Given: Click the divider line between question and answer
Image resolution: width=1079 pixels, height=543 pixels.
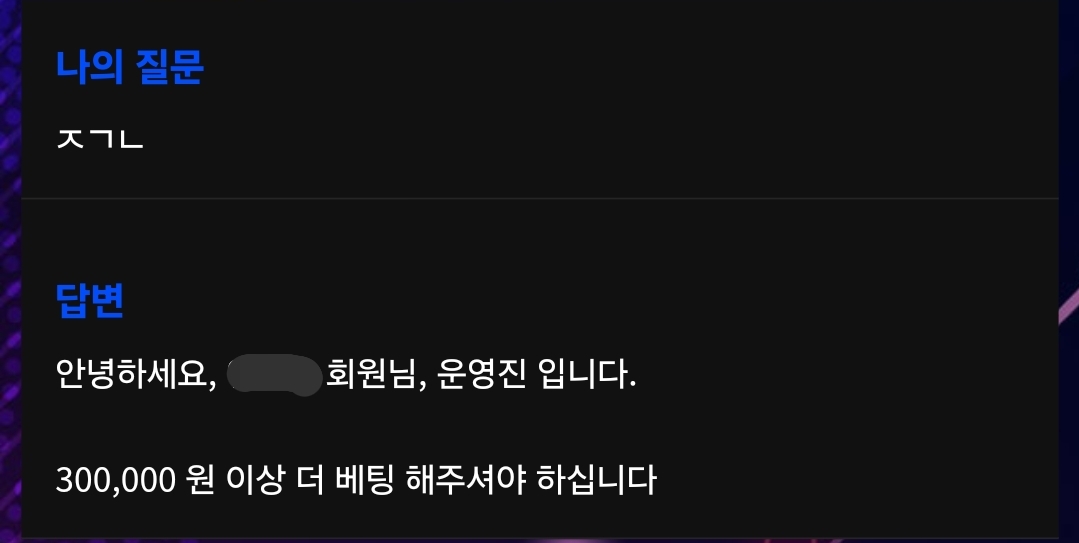Looking at the screenshot, I should pos(540,198).
